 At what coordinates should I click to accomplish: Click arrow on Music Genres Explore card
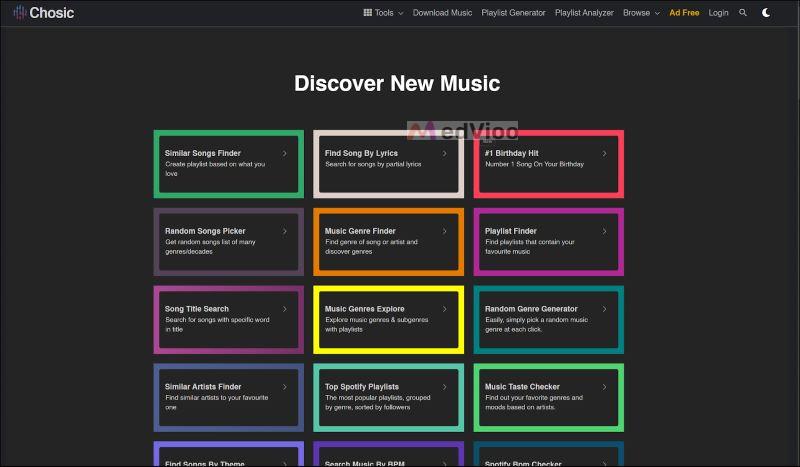444,309
